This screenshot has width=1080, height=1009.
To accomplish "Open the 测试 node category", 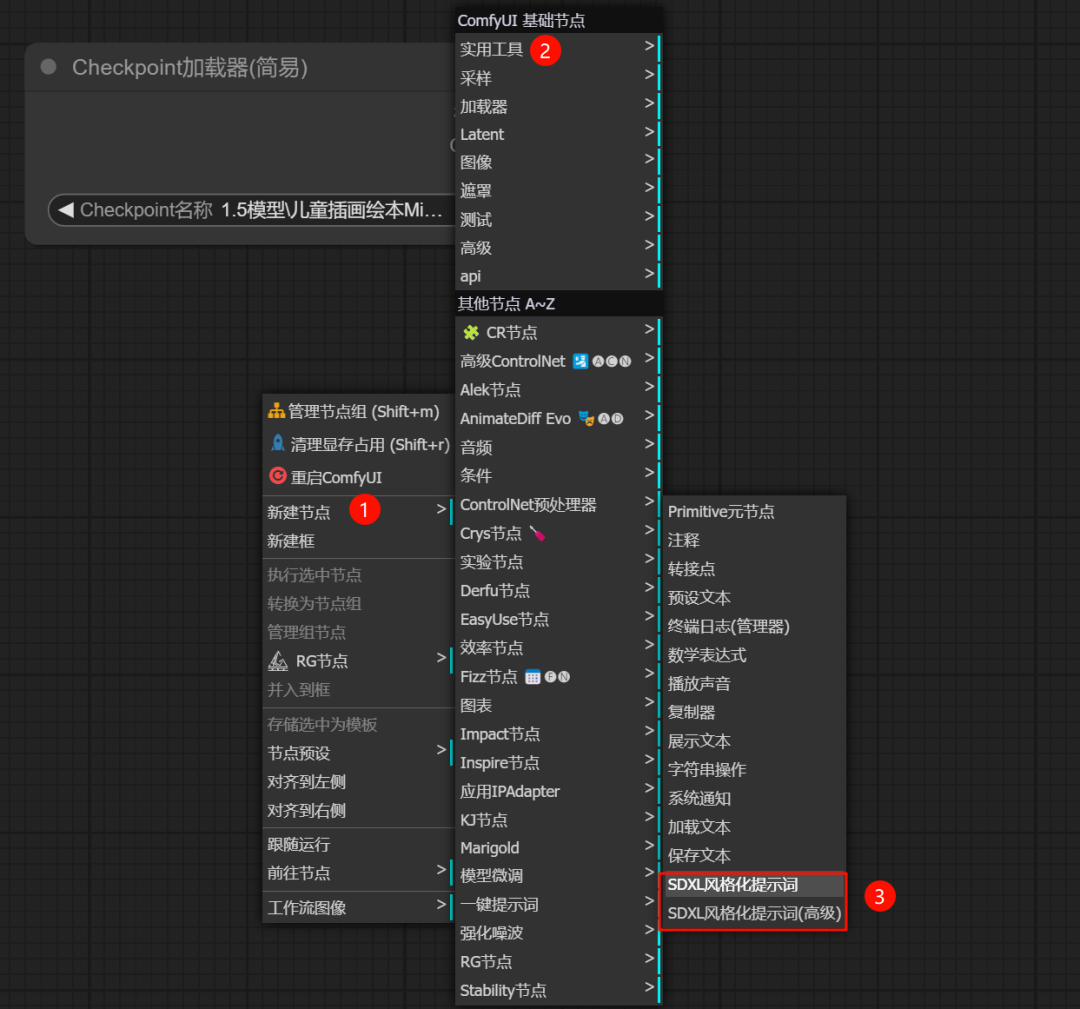I will pyautogui.click(x=558, y=220).
